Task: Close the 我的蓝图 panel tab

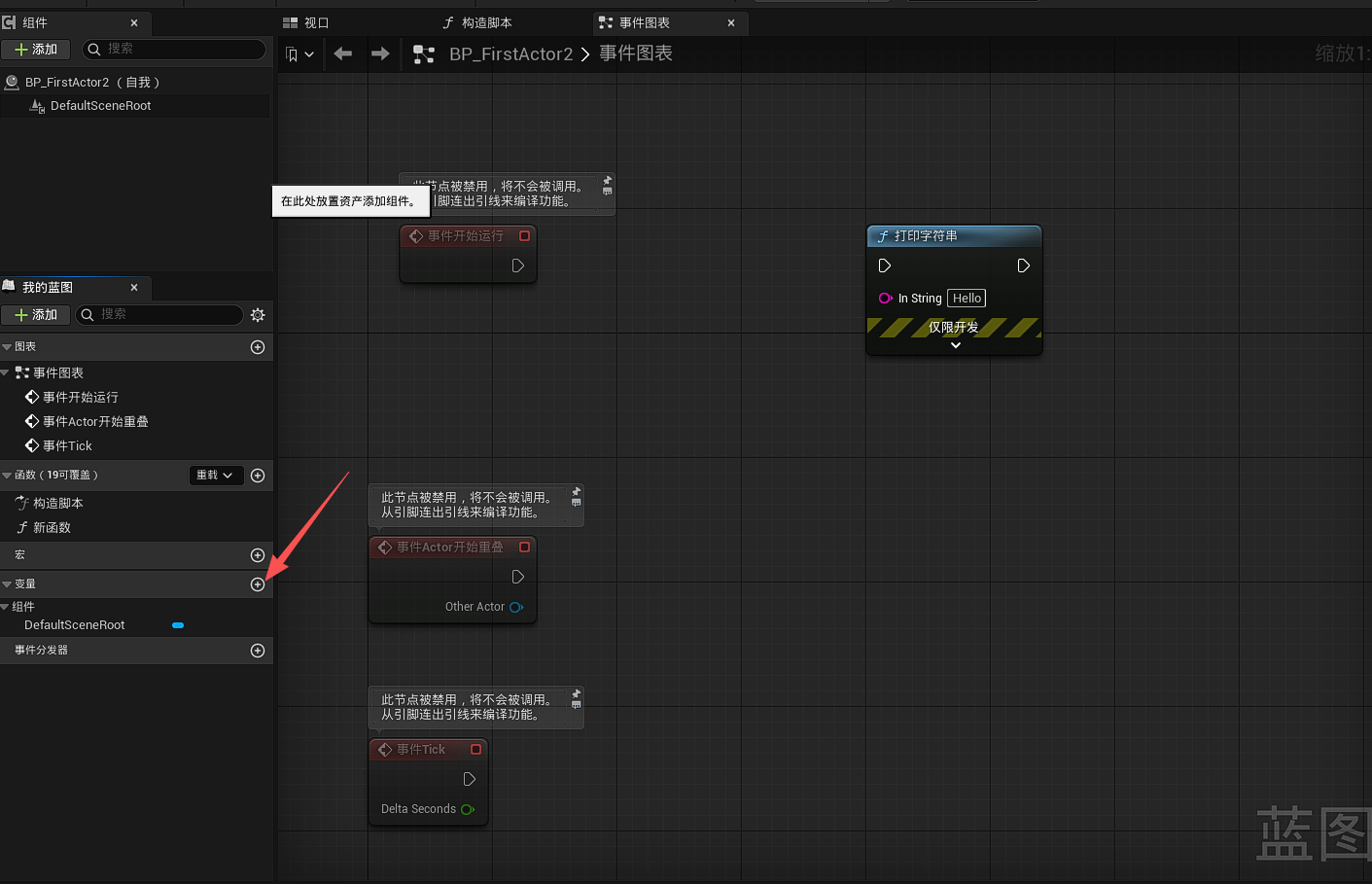Action: pyautogui.click(x=134, y=287)
